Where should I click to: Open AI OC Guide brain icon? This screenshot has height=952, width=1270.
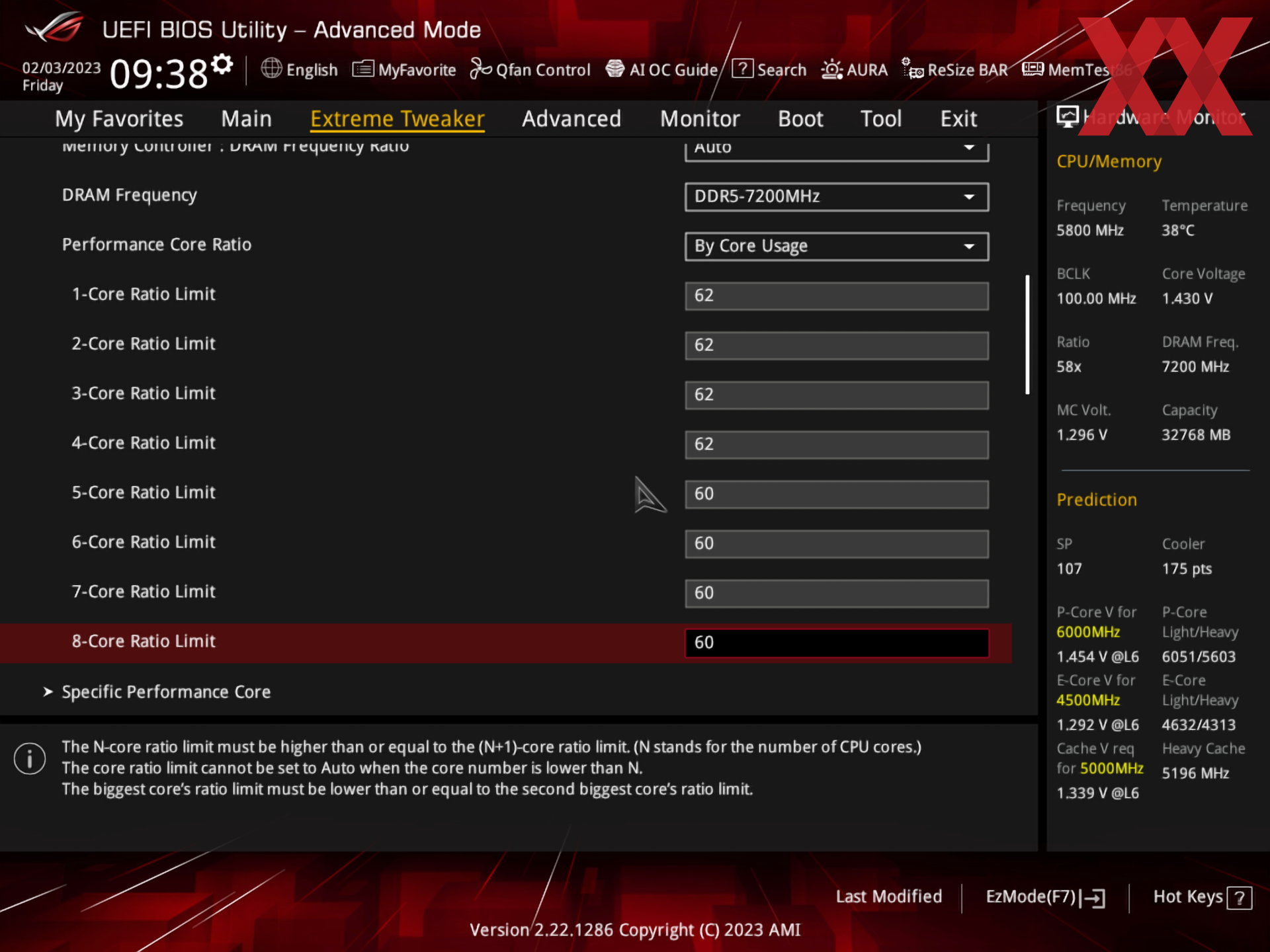tap(615, 68)
